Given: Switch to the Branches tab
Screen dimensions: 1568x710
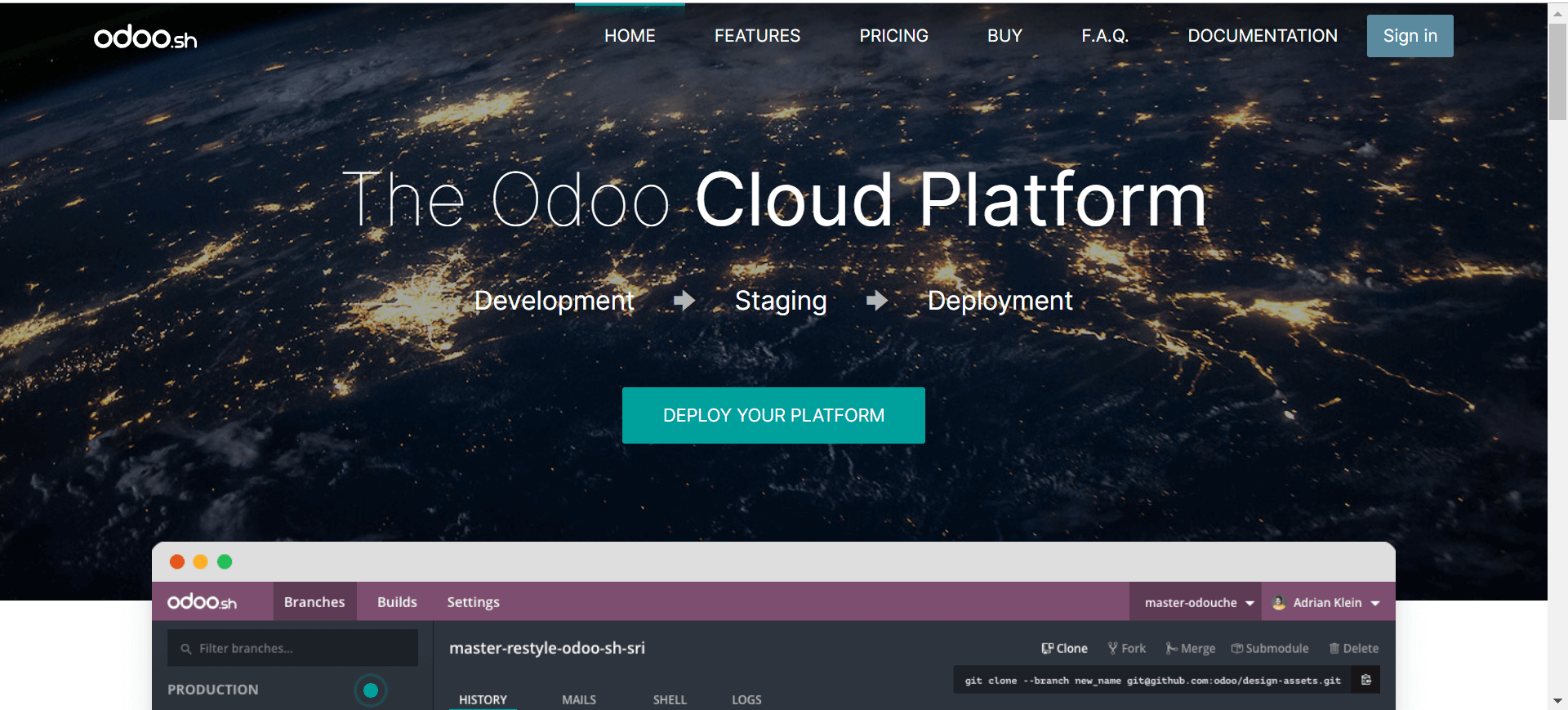Looking at the screenshot, I should pos(314,602).
